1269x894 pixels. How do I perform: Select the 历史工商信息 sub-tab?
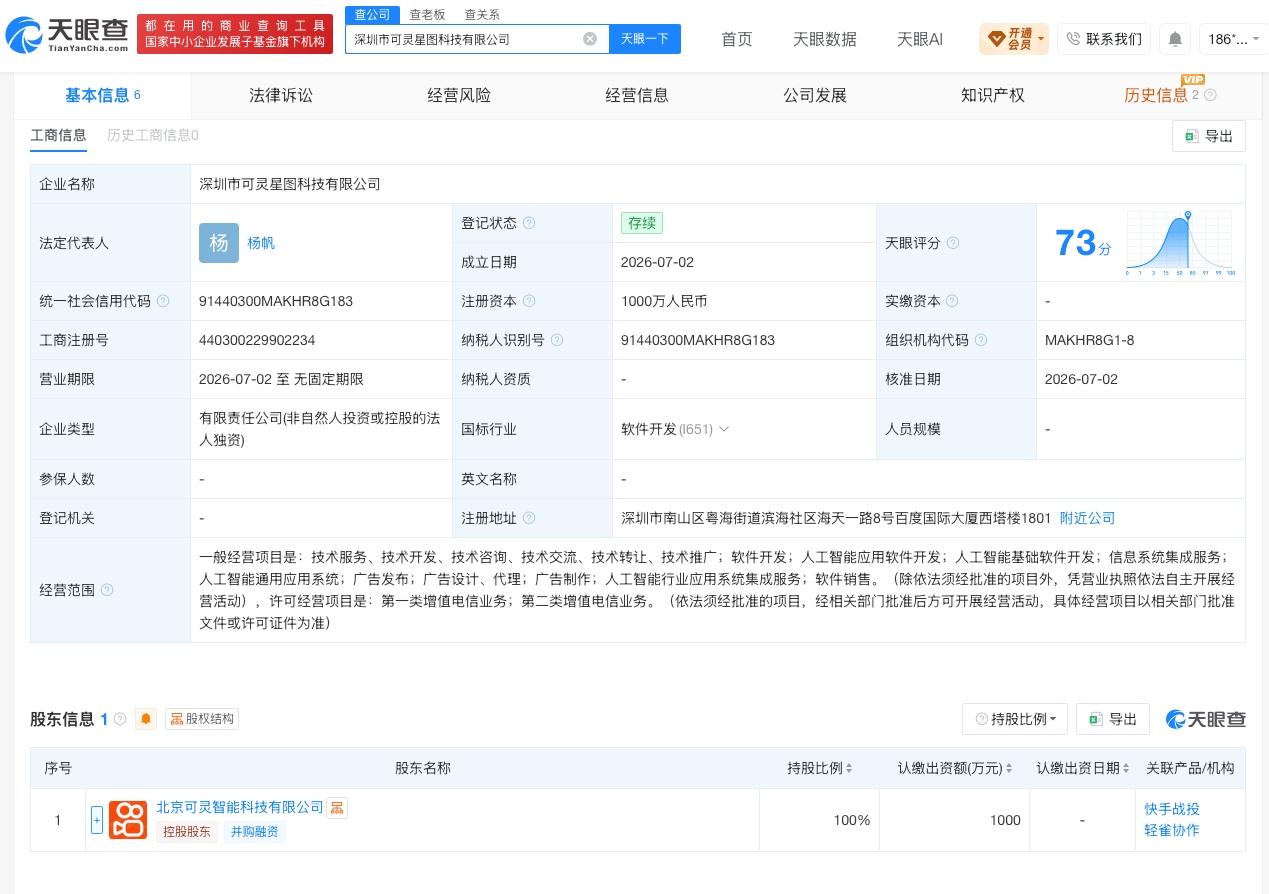(x=153, y=135)
